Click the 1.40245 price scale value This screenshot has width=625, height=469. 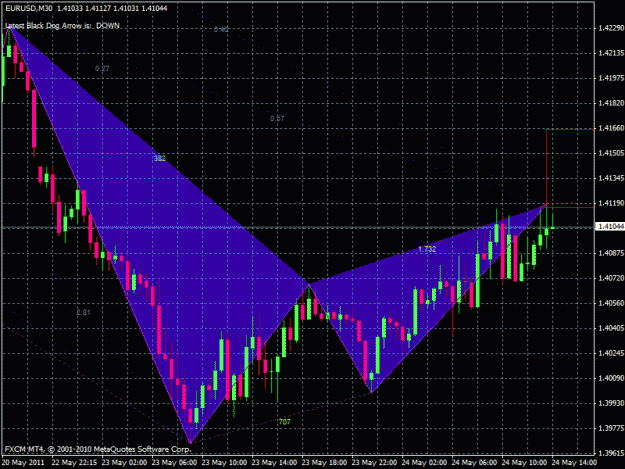(x=611, y=353)
